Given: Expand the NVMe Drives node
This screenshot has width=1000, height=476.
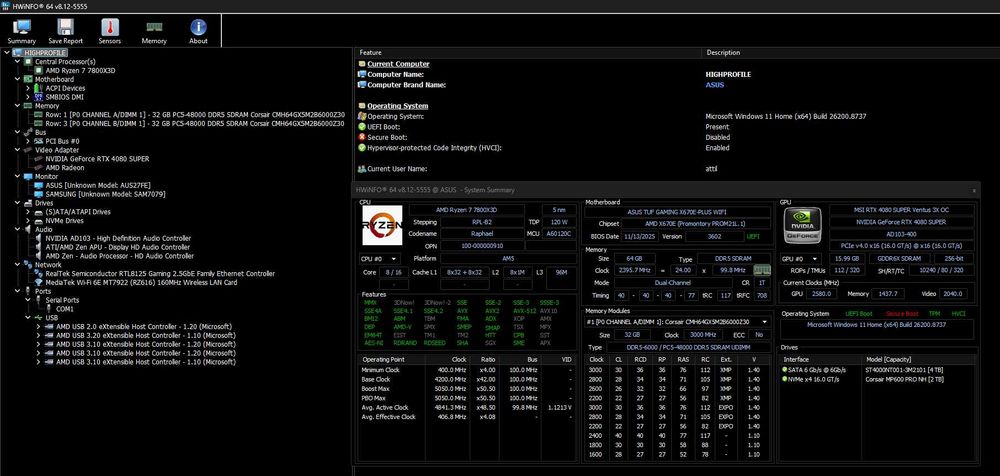Looking at the screenshot, I should pyautogui.click(x=28, y=221).
